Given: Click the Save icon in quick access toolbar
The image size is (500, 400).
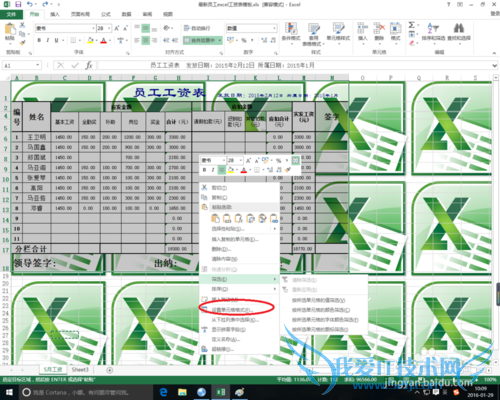Looking at the screenshot, I should 18,4.
